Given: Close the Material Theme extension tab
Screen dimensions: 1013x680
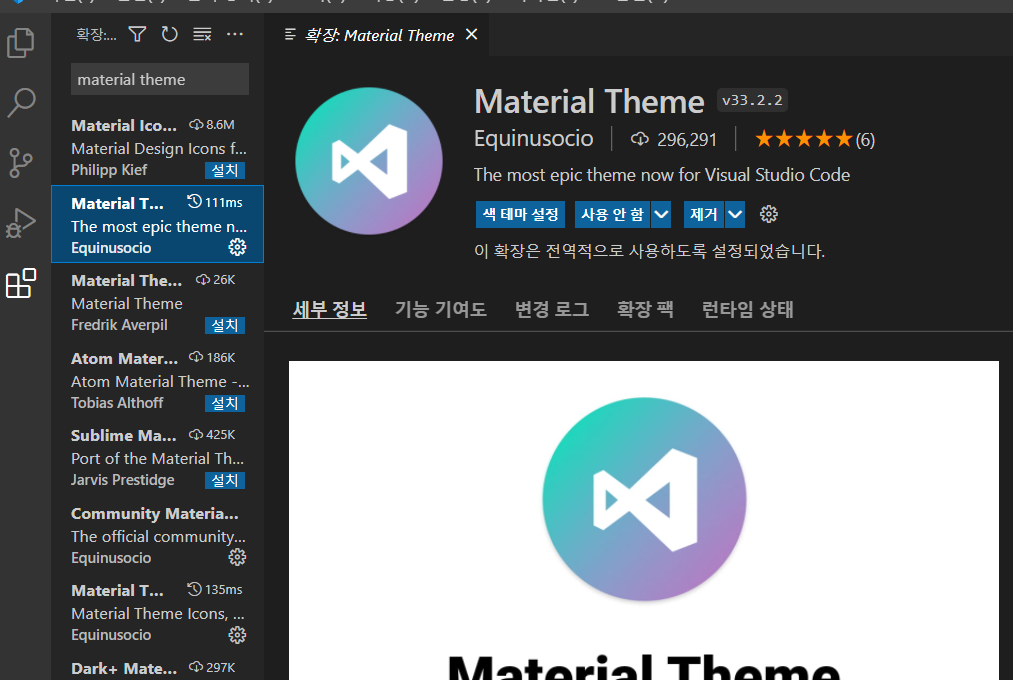Looking at the screenshot, I should pyautogui.click(x=472, y=34).
